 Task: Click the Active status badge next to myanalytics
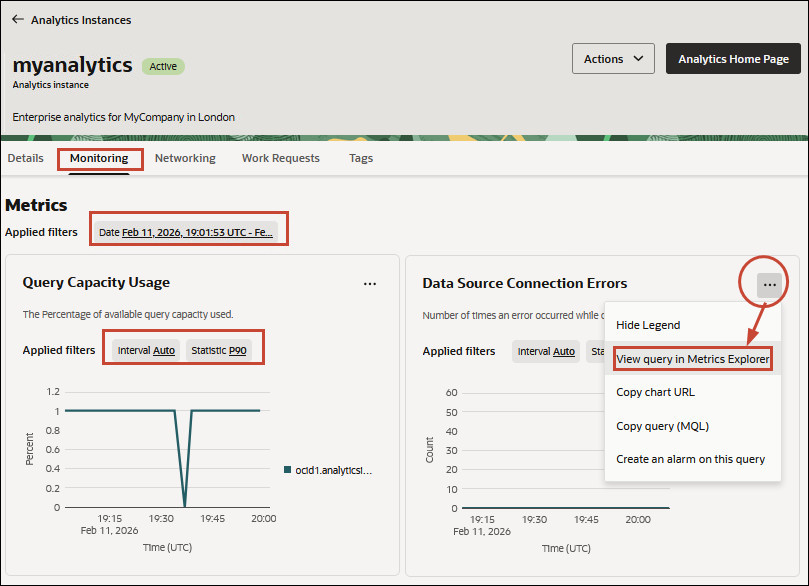coord(163,65)
